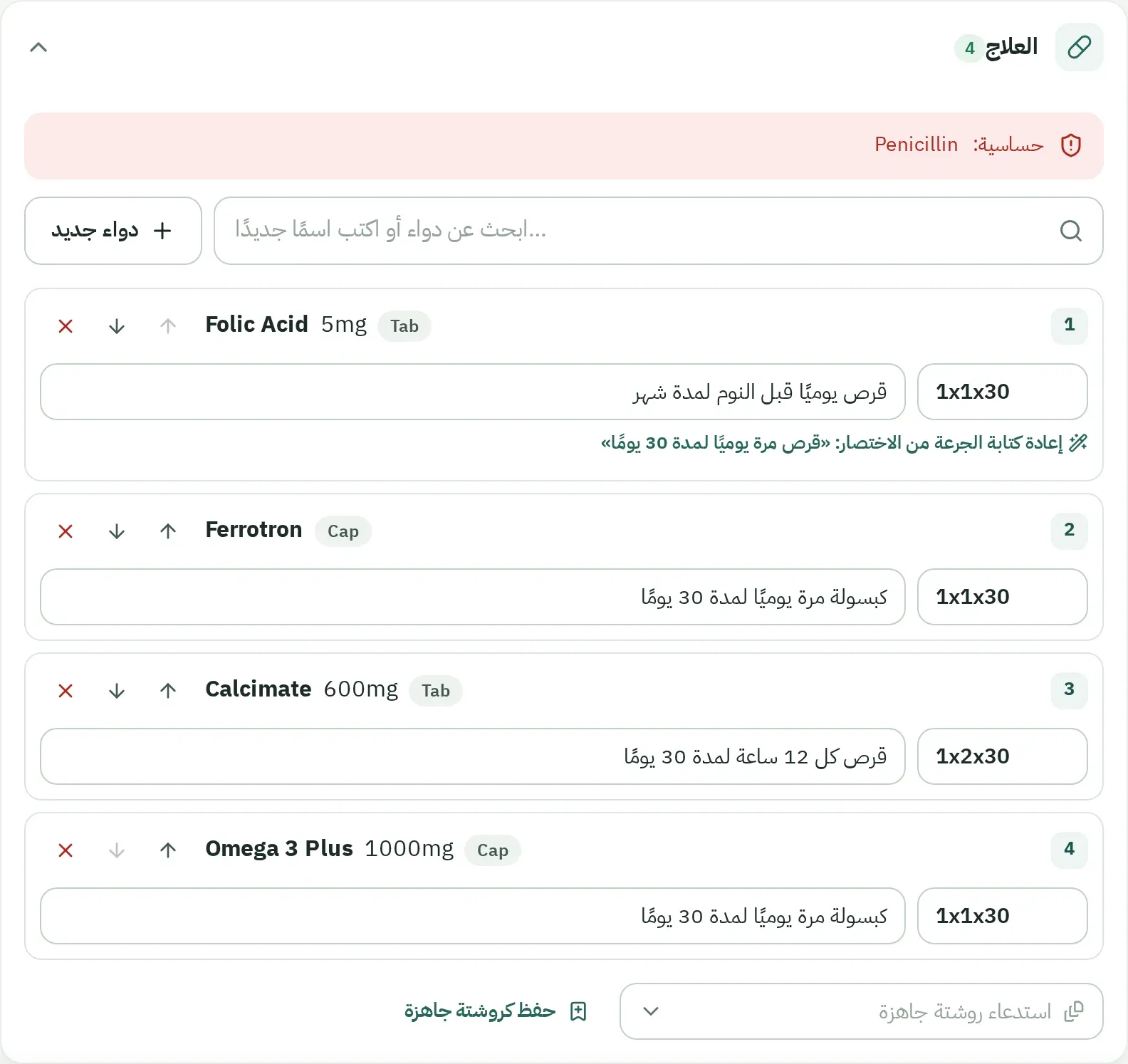Remove Folic Acid from the prescription
This screenshot has width=1128, height=1064.
(x=66, y=326)
